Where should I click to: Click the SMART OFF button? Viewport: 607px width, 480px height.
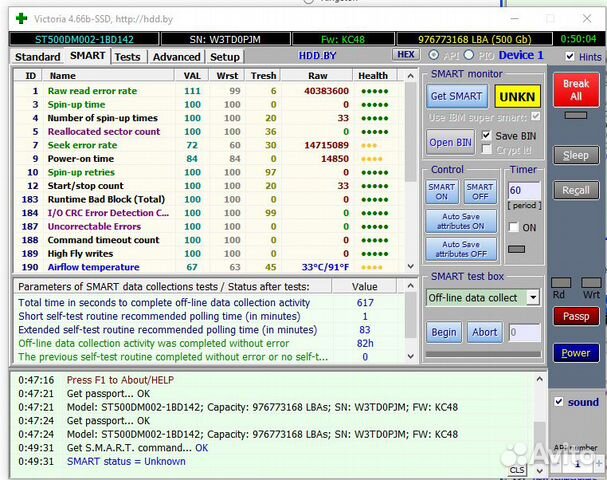click(480, 192)
